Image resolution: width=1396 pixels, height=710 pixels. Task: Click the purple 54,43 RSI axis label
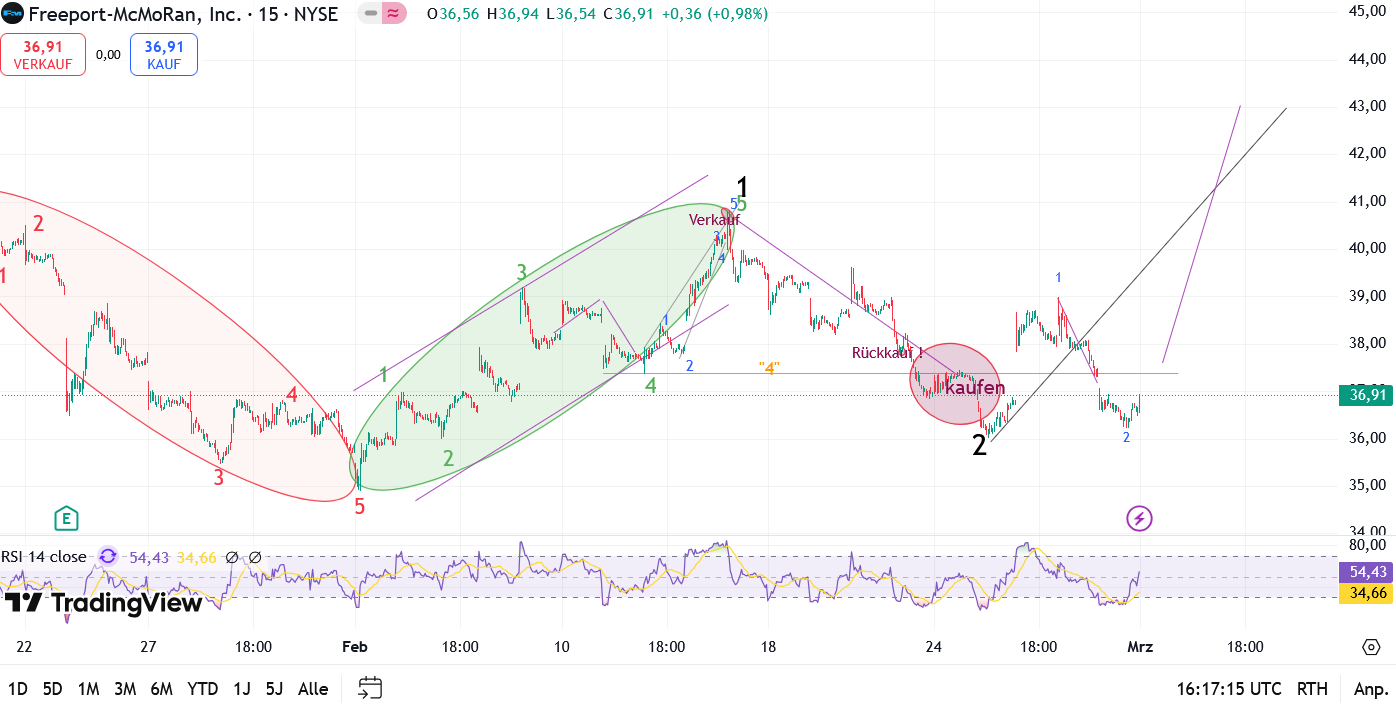[1366, 572]
